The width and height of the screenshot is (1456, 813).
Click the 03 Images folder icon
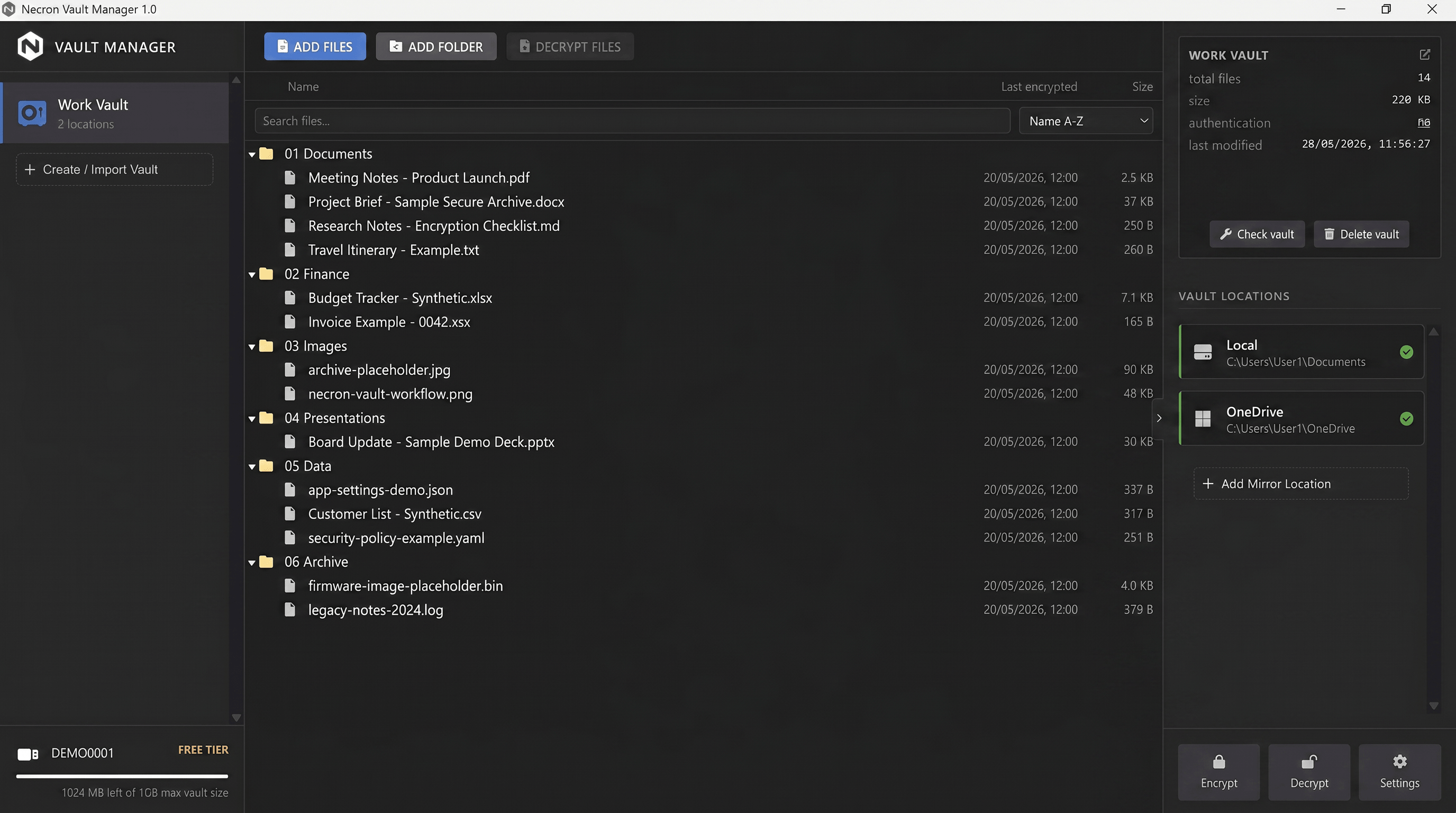pos(266,346)
